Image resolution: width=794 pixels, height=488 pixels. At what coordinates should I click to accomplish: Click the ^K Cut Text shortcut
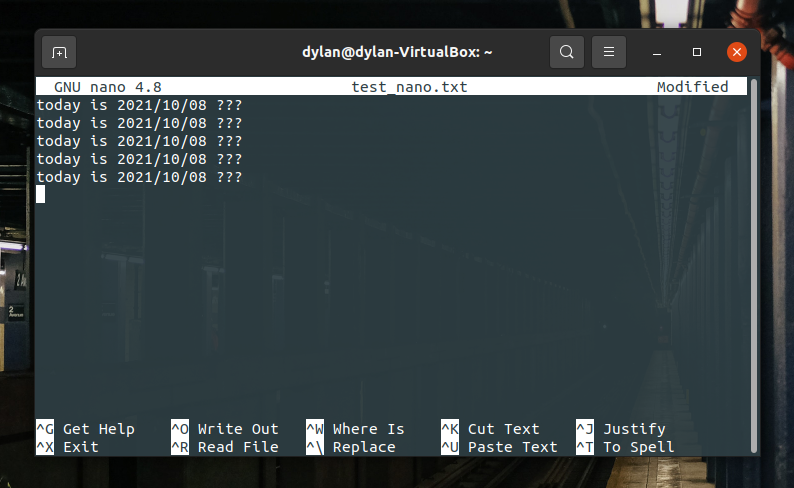pyautogui.click(x=490, y=429)
